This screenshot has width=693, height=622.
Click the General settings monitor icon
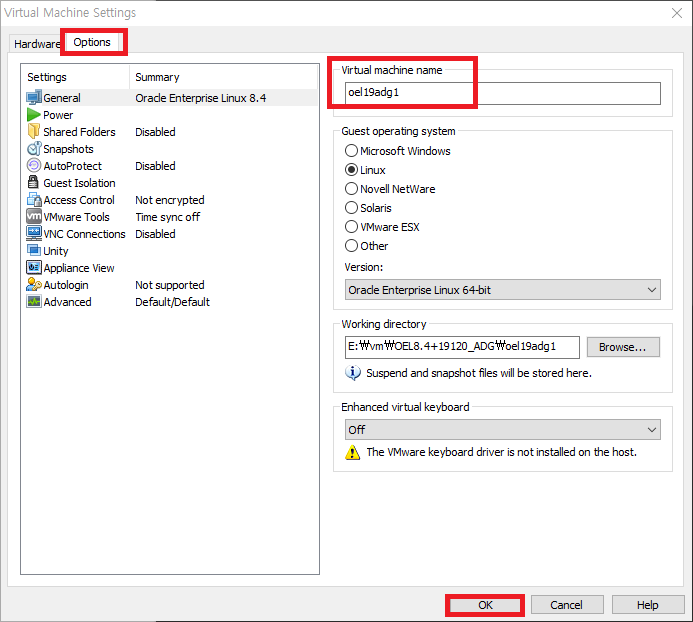pyautogui.click(x=34, y=98)
